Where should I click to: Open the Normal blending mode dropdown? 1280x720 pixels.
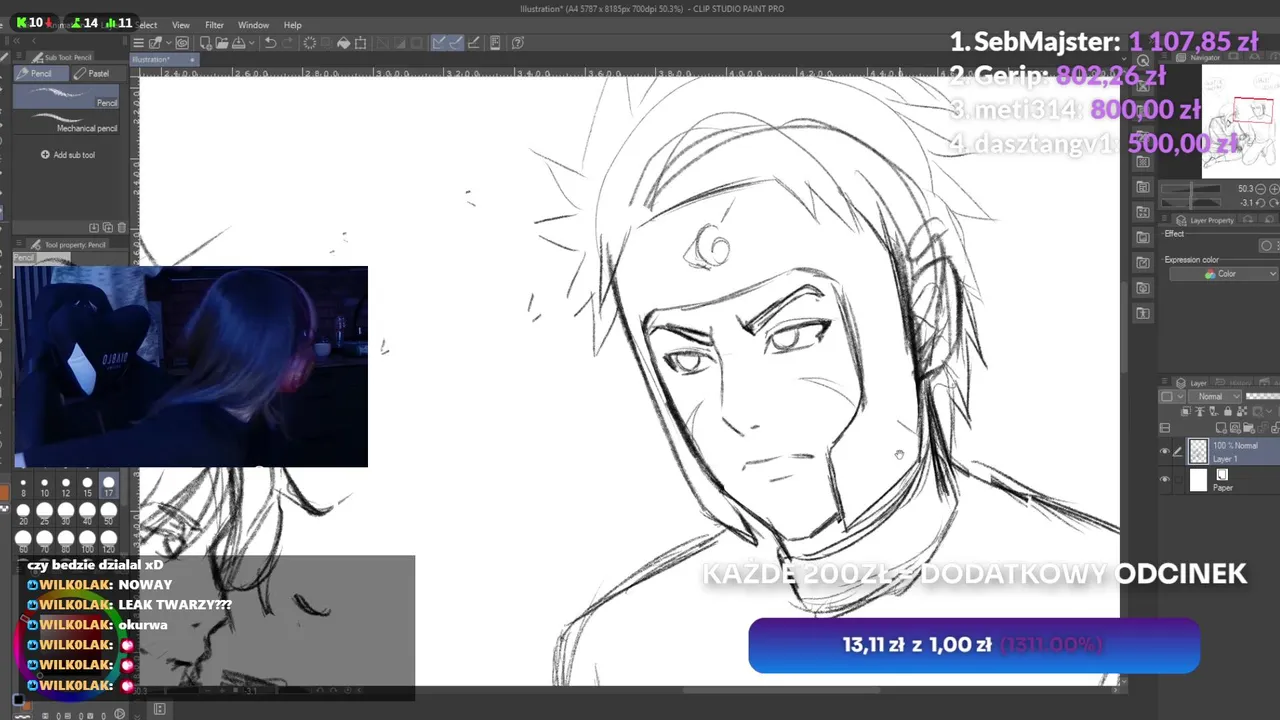tap(1215, 397)
